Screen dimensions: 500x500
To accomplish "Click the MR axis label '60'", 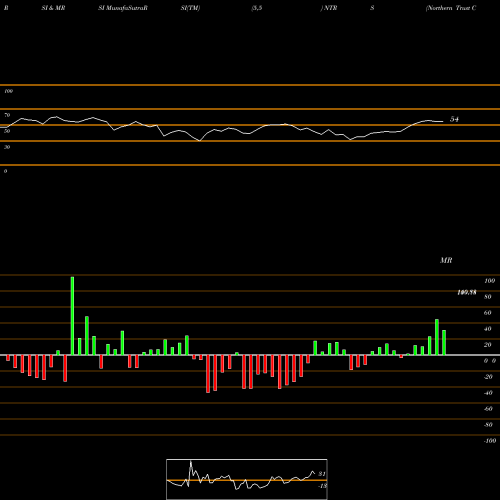I will 488,313.
